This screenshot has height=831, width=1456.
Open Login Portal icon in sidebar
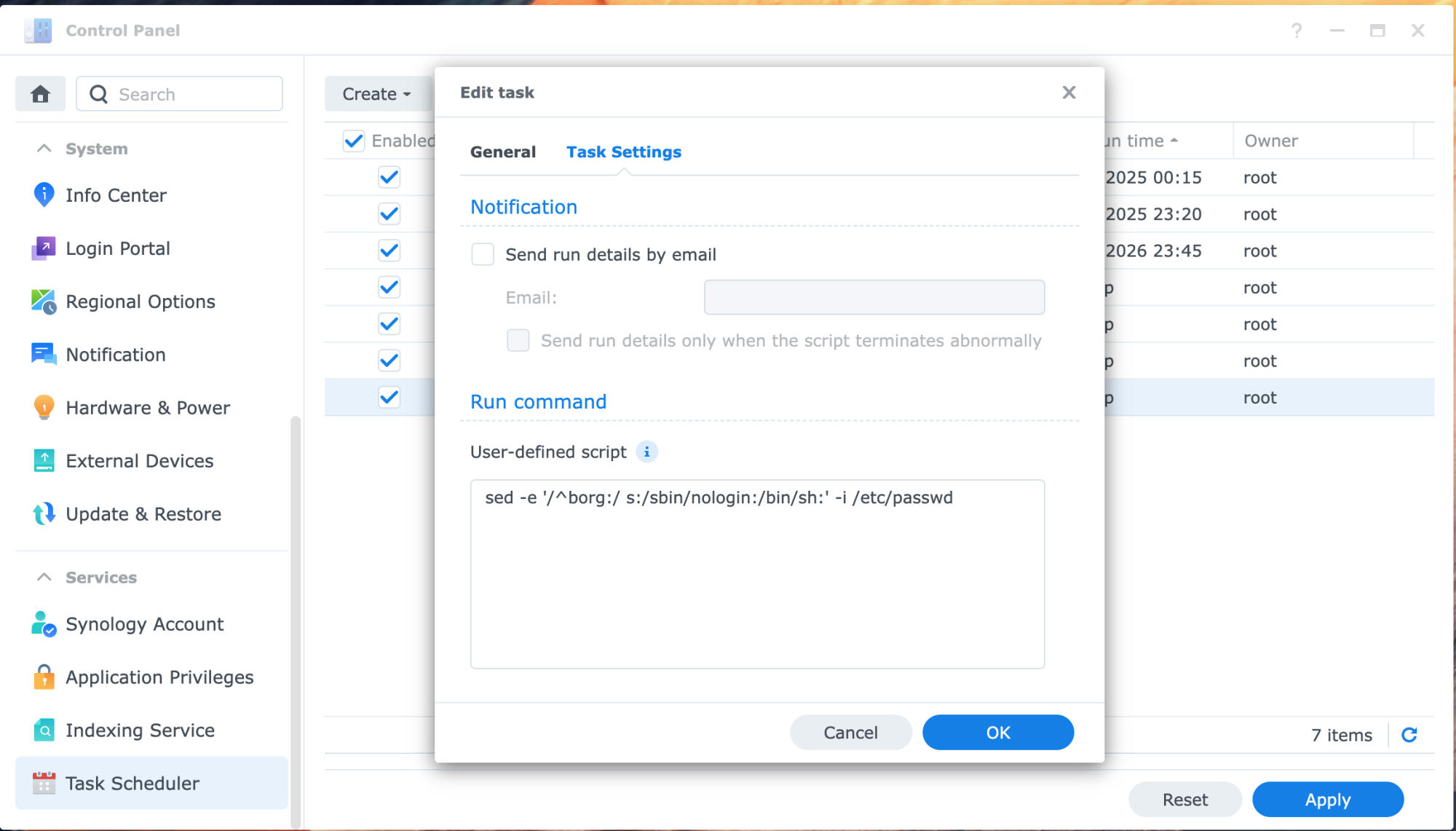pos(44,248)
